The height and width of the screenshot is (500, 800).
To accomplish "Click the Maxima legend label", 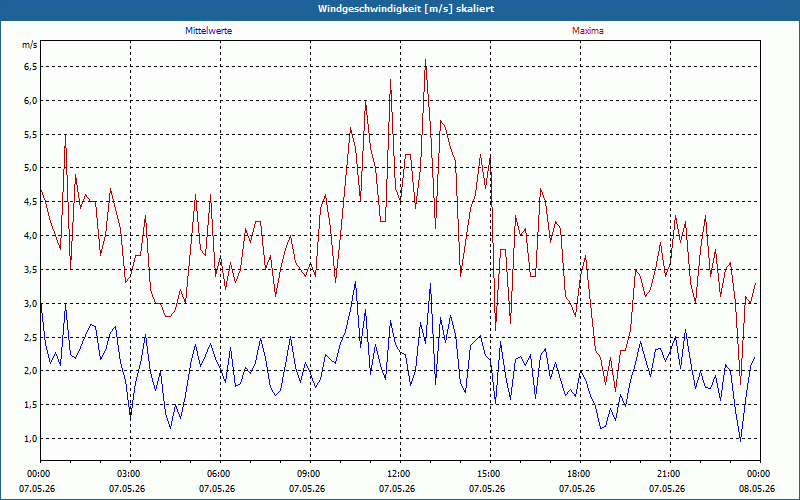I will point(587,31).
